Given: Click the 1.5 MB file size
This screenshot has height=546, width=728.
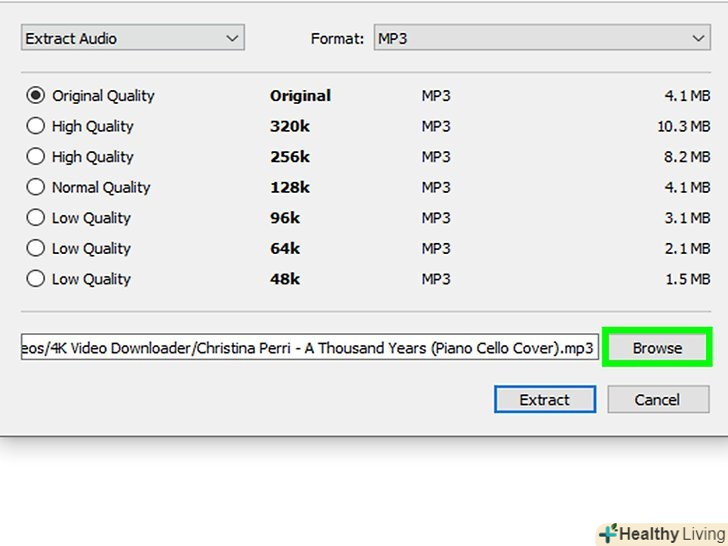Looking at the screenshot, I should click(688, 279).
